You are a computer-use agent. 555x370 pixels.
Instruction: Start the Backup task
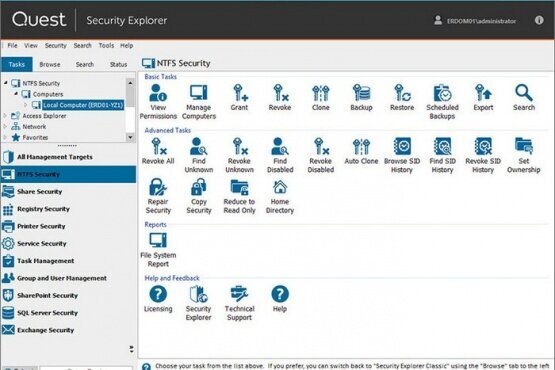click(361, 97)
